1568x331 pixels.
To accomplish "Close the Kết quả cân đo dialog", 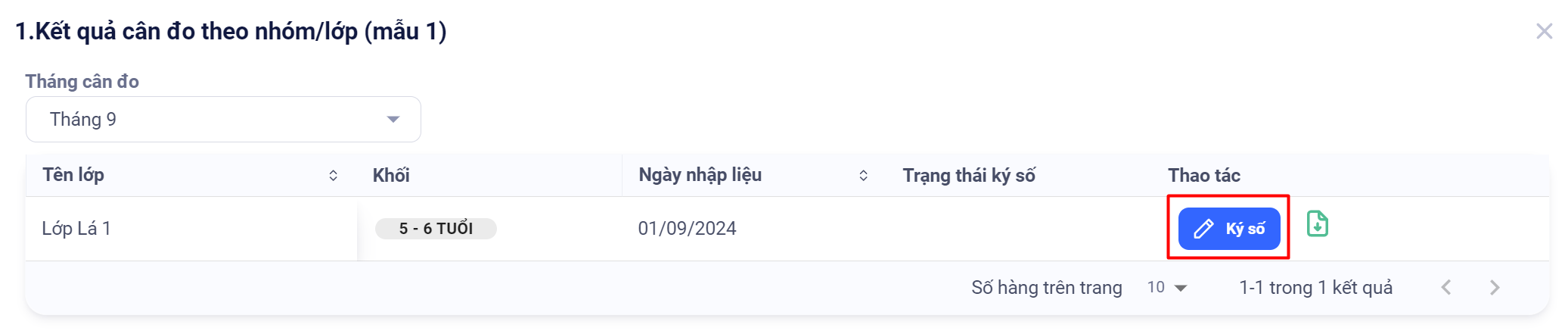I will 1544,31.
